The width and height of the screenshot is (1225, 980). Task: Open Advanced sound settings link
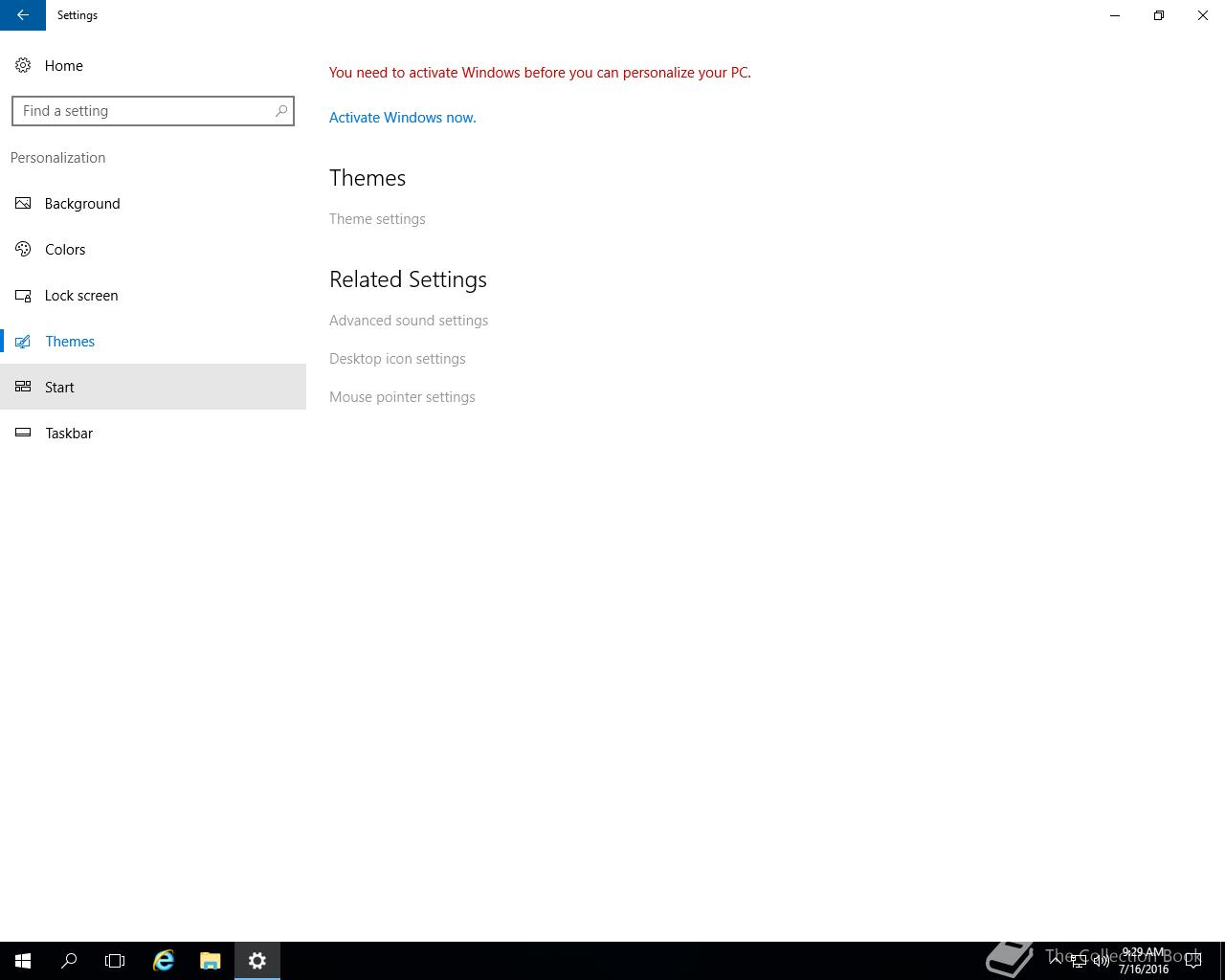click(x=409, y=321)
